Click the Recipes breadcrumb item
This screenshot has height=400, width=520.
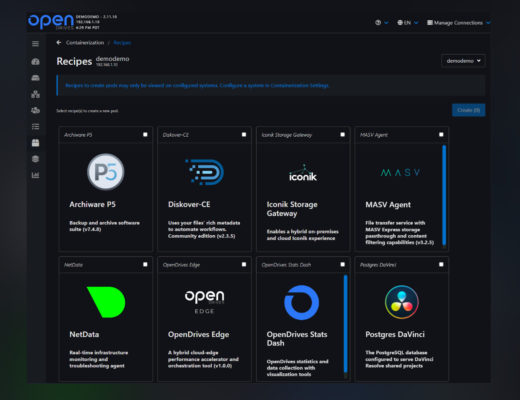(122, 43)
